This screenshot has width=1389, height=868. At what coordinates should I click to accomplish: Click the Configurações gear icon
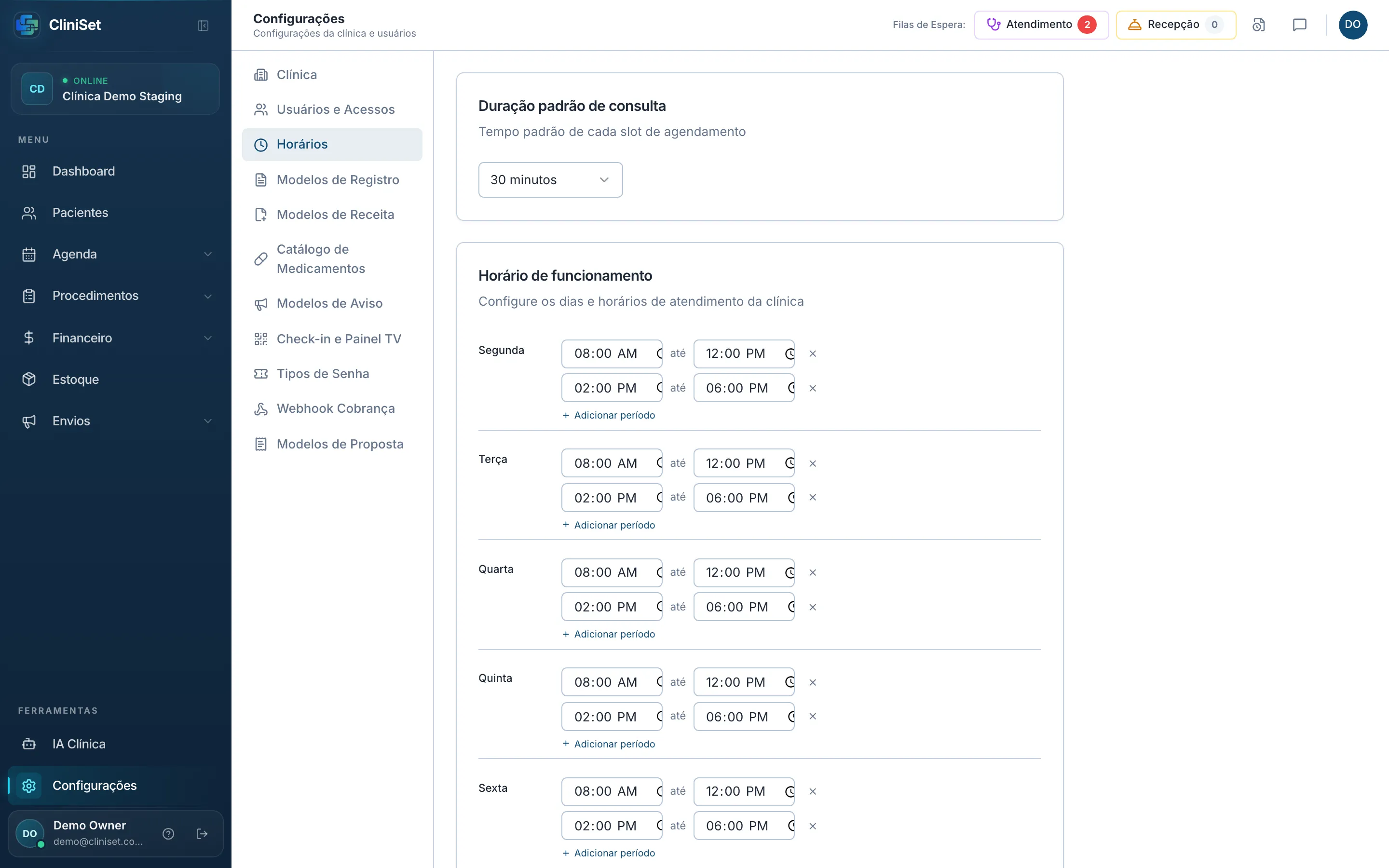[29, 786]
